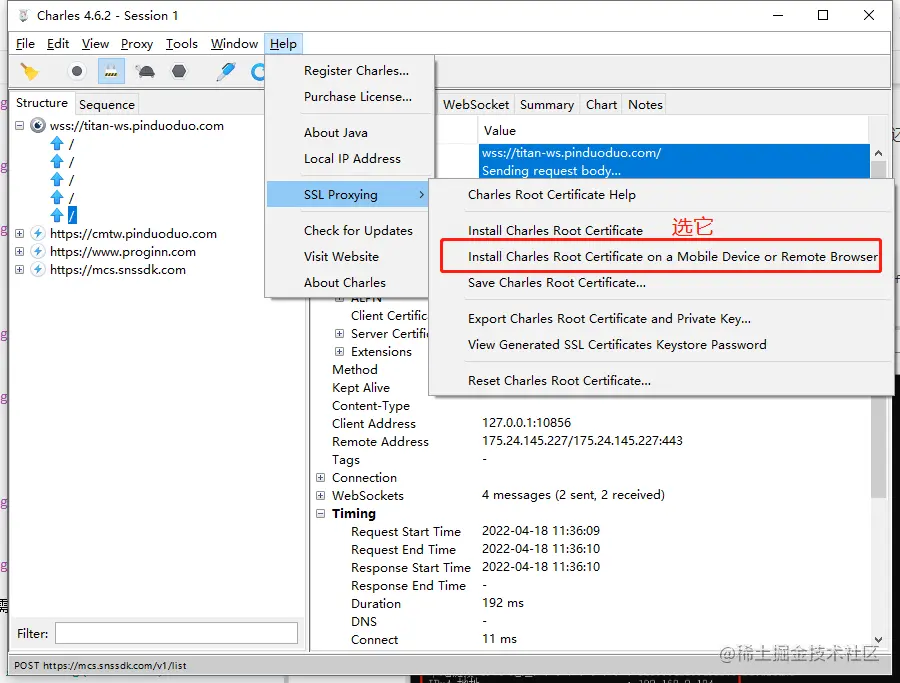Click the lightning icon for www.proginn.com

click(x=38, y=251)
